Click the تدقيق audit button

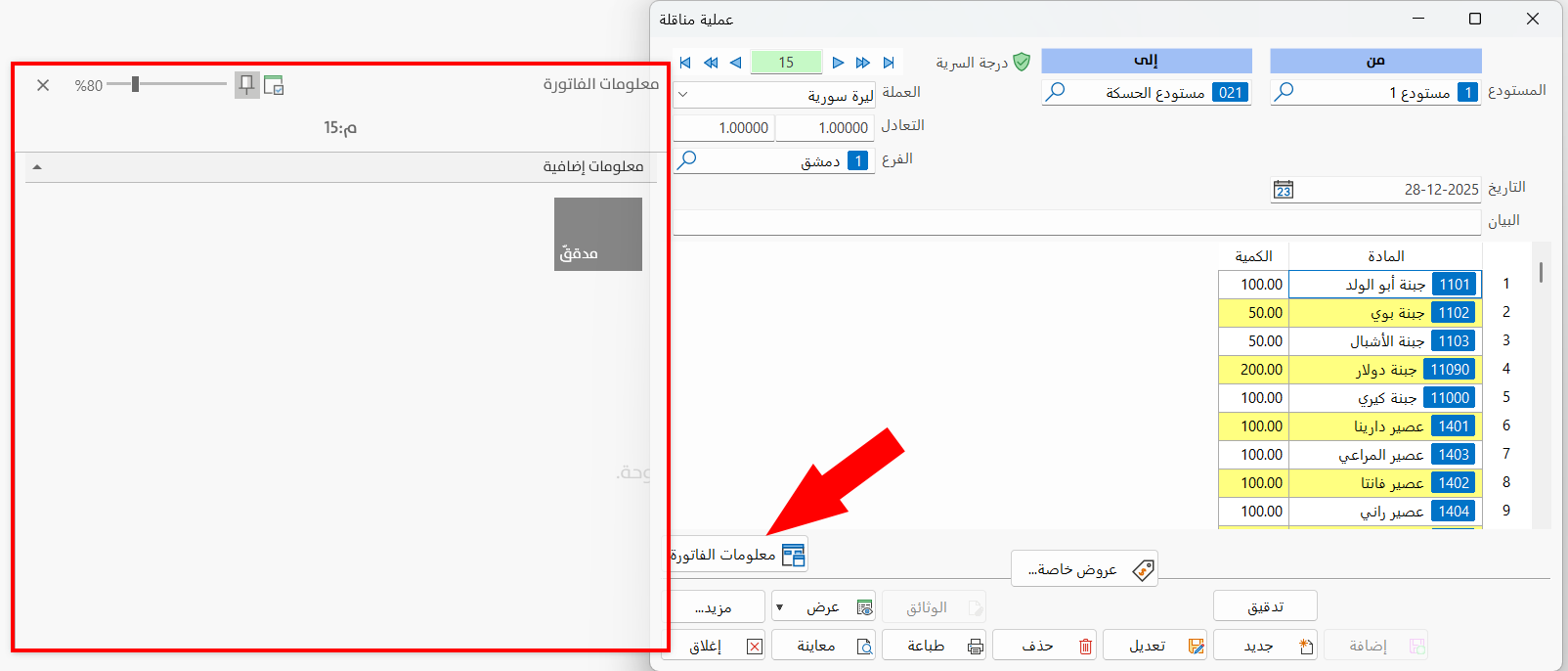coord(1265,606)
